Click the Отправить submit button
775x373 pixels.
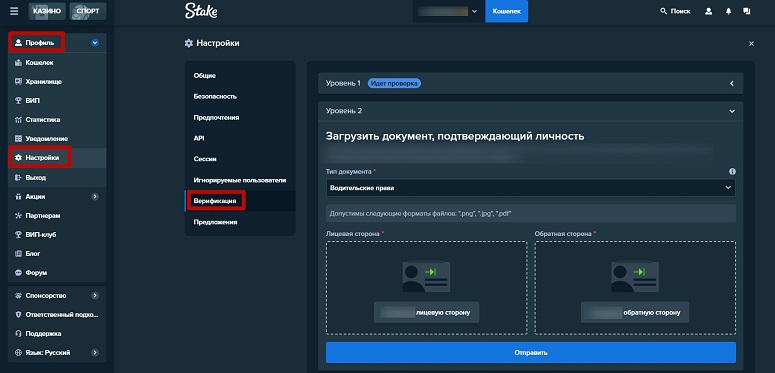point(531,353)
